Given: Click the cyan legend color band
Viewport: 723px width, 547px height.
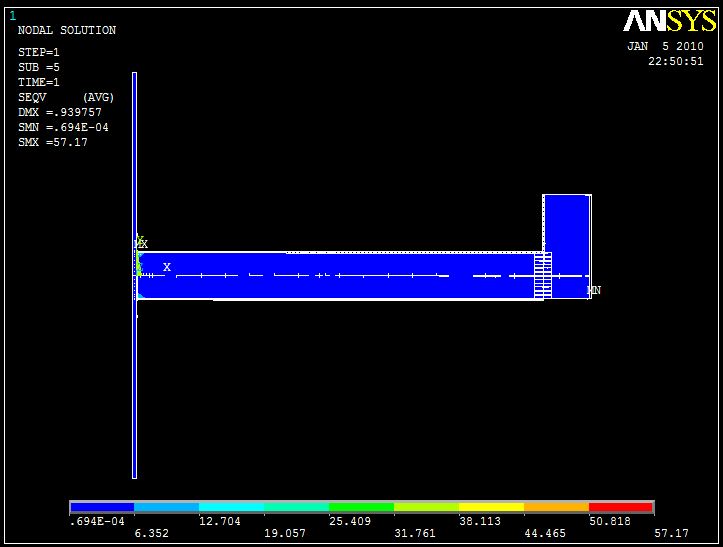Looking at the screenshot, I should point(231,507).
